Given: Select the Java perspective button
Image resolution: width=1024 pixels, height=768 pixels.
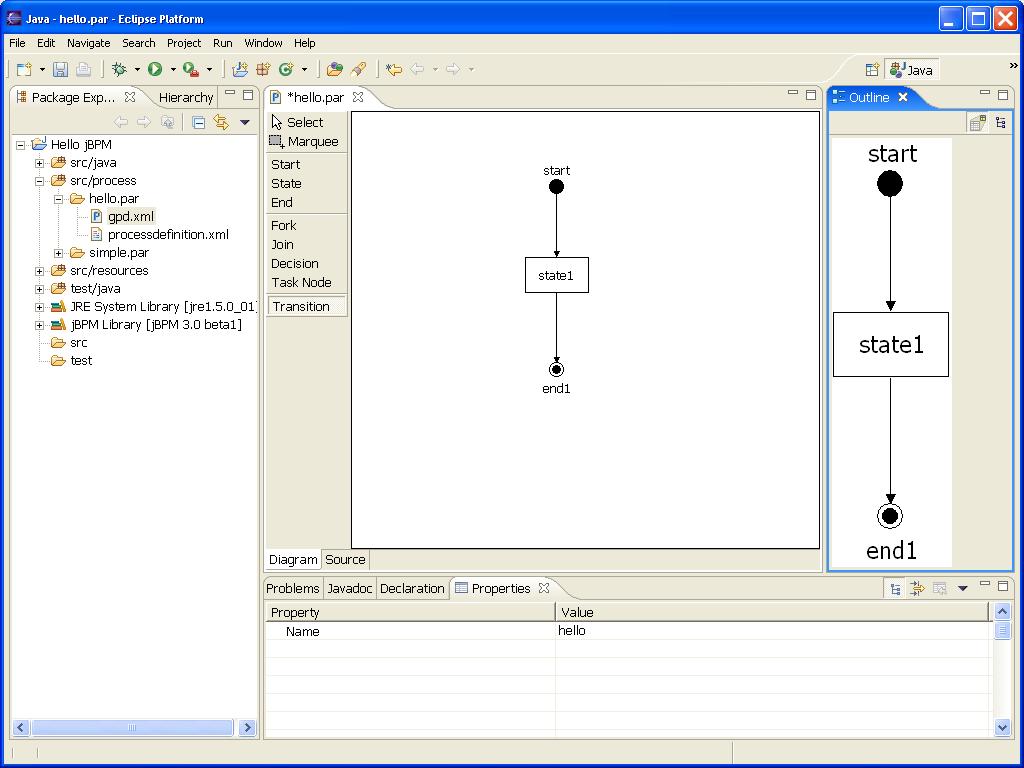Looking at the screenshot, I should [912, 70].
